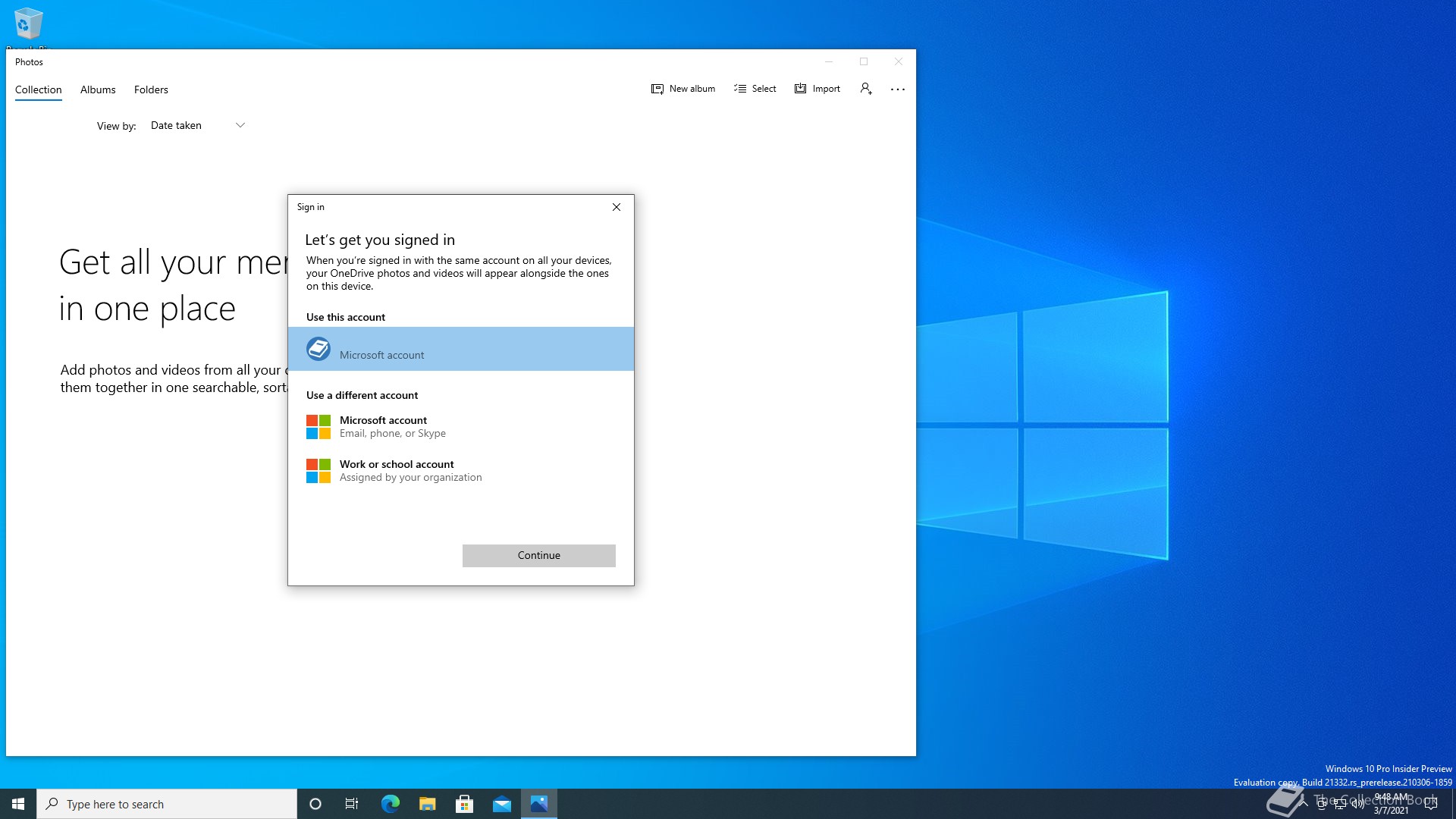Click the Microsoft logo beside Email, phone, or Skype
The image size is (1456, 819).
point(318,426)
